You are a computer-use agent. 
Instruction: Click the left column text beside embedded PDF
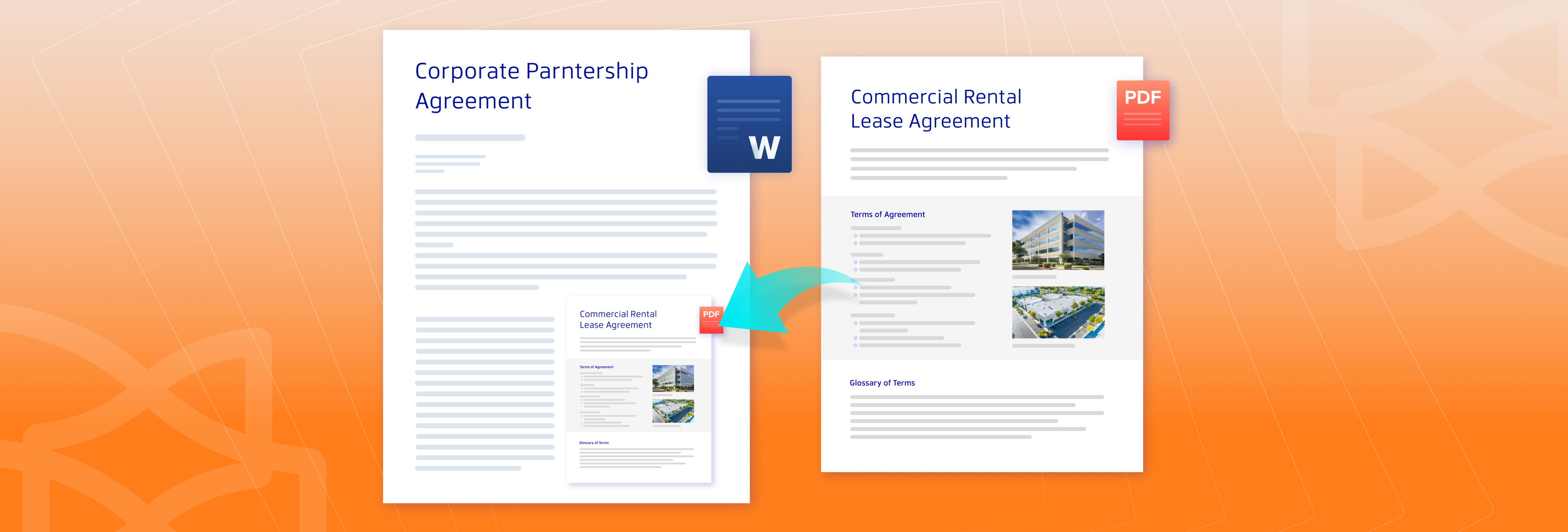pos(485,393)
